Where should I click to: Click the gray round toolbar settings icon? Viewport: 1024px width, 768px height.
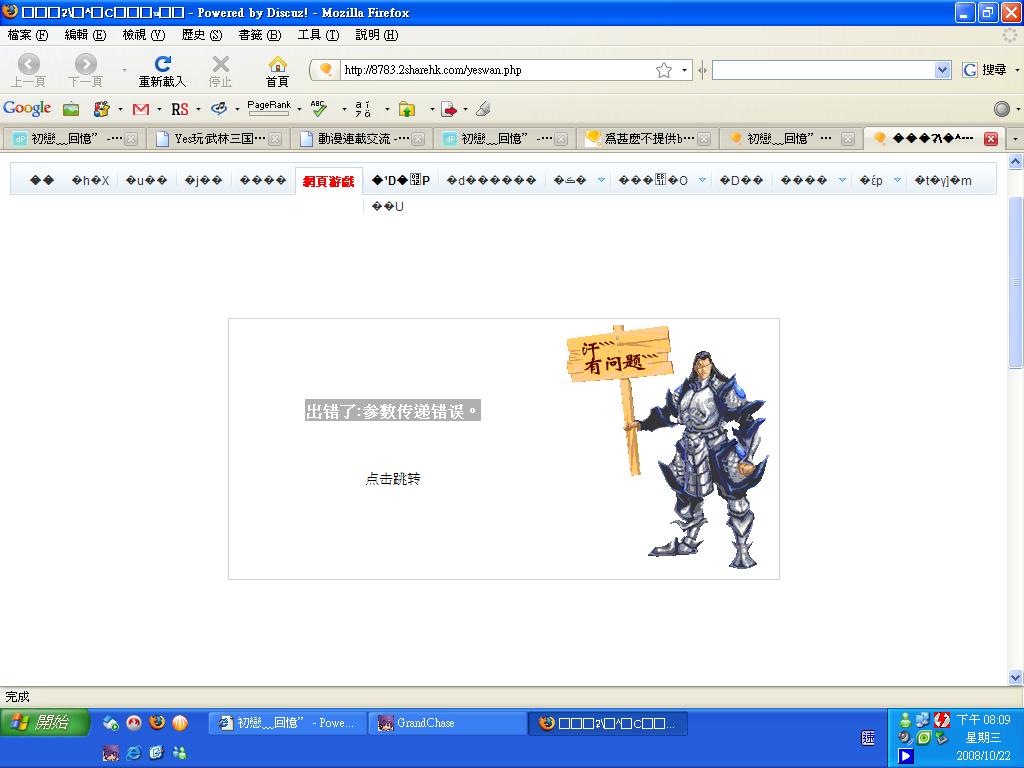[1001, 109]
